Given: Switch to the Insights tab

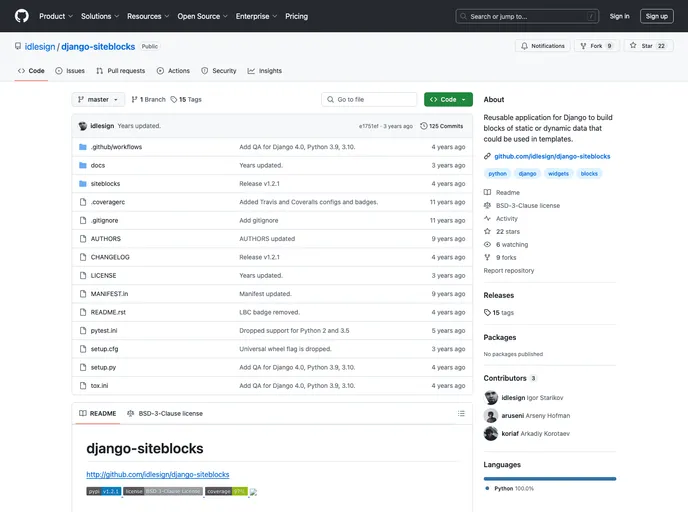Looking at the screenshot, I should pos(265,71).
